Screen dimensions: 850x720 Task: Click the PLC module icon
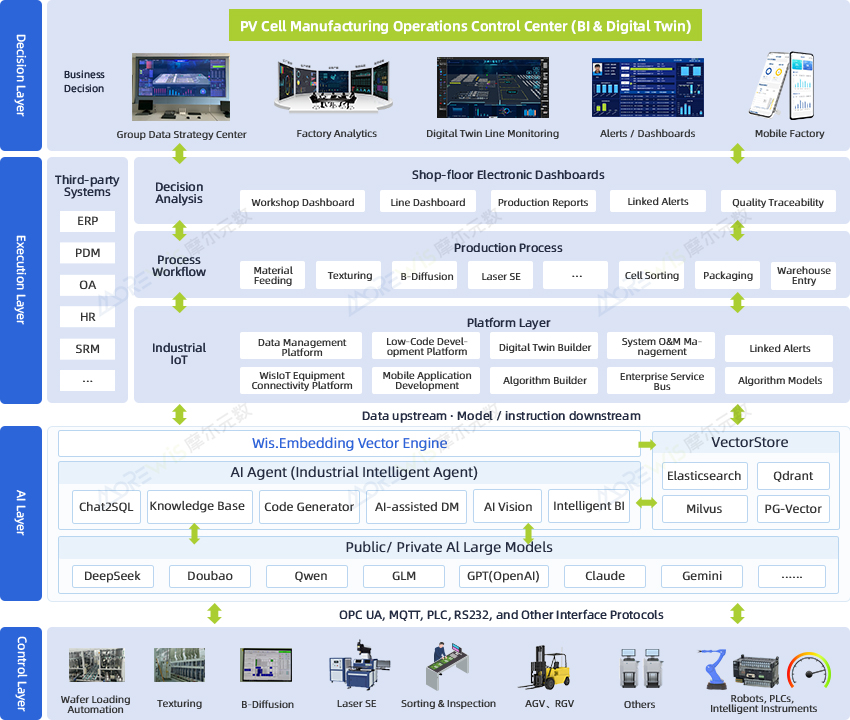[756, 670]
